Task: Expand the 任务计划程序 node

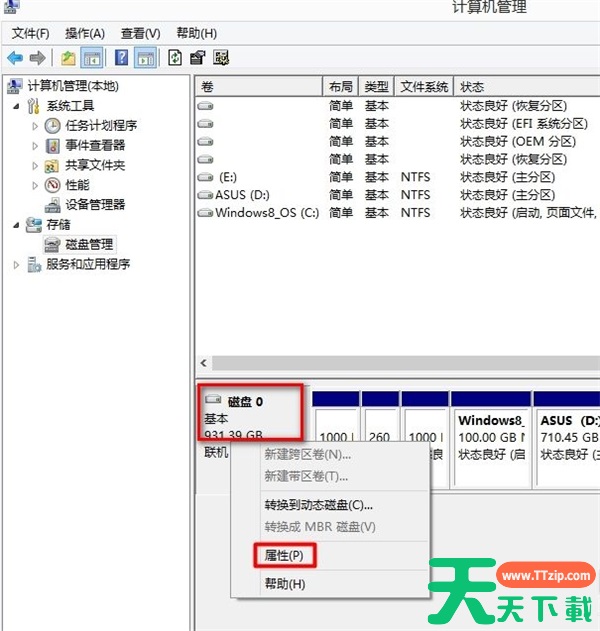Action: click(x=36, y=126)
